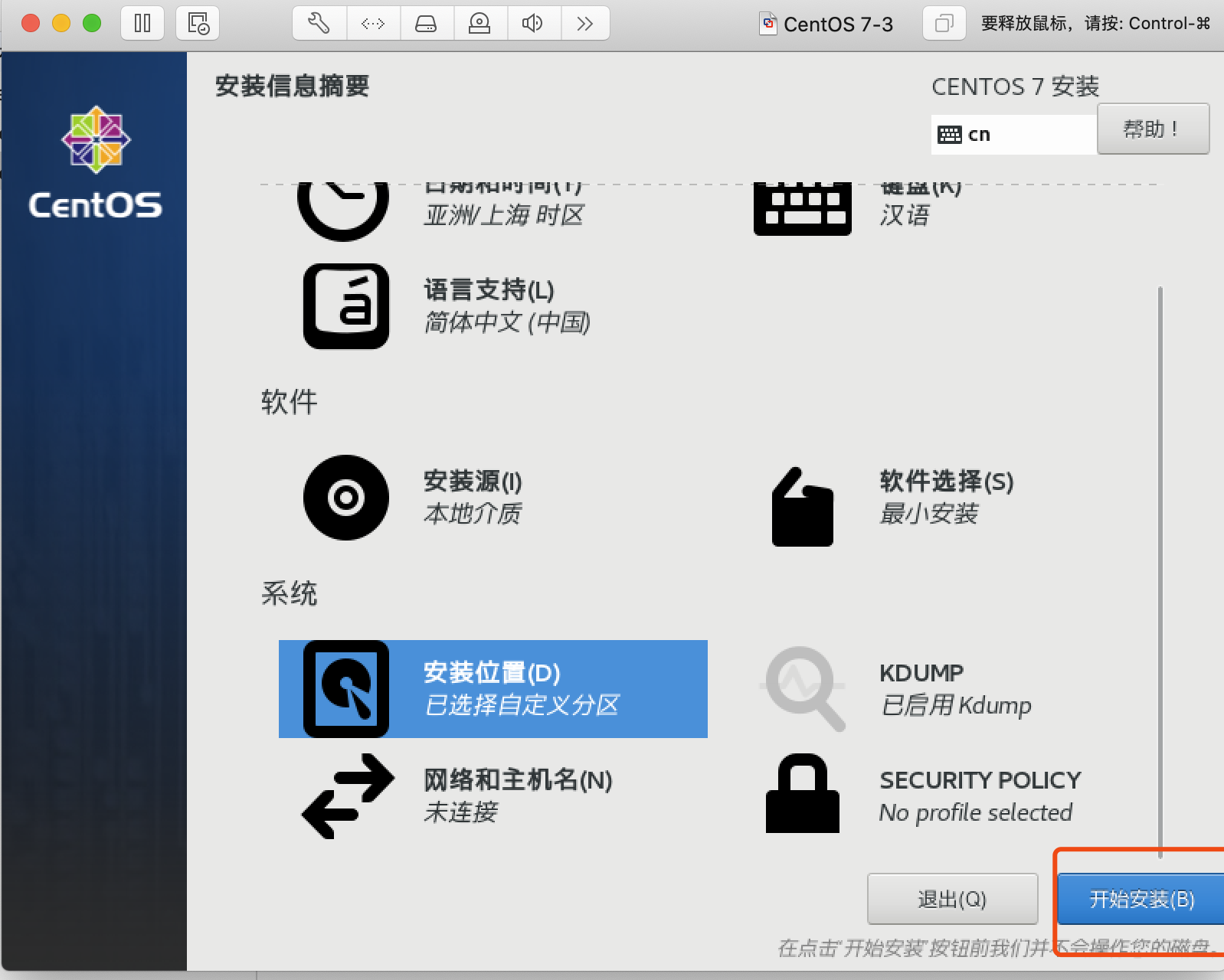Click the window resize toolbar button

coord(944,24)
